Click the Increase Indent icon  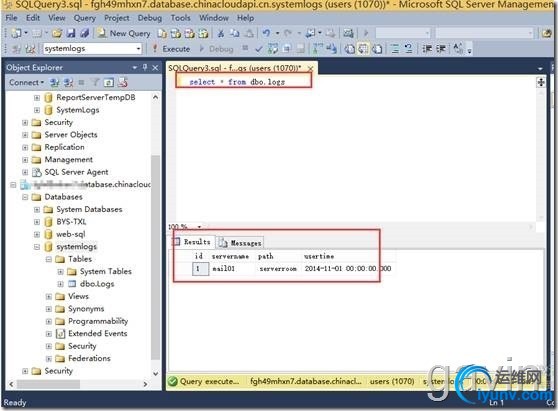click(x=441, y=49)
